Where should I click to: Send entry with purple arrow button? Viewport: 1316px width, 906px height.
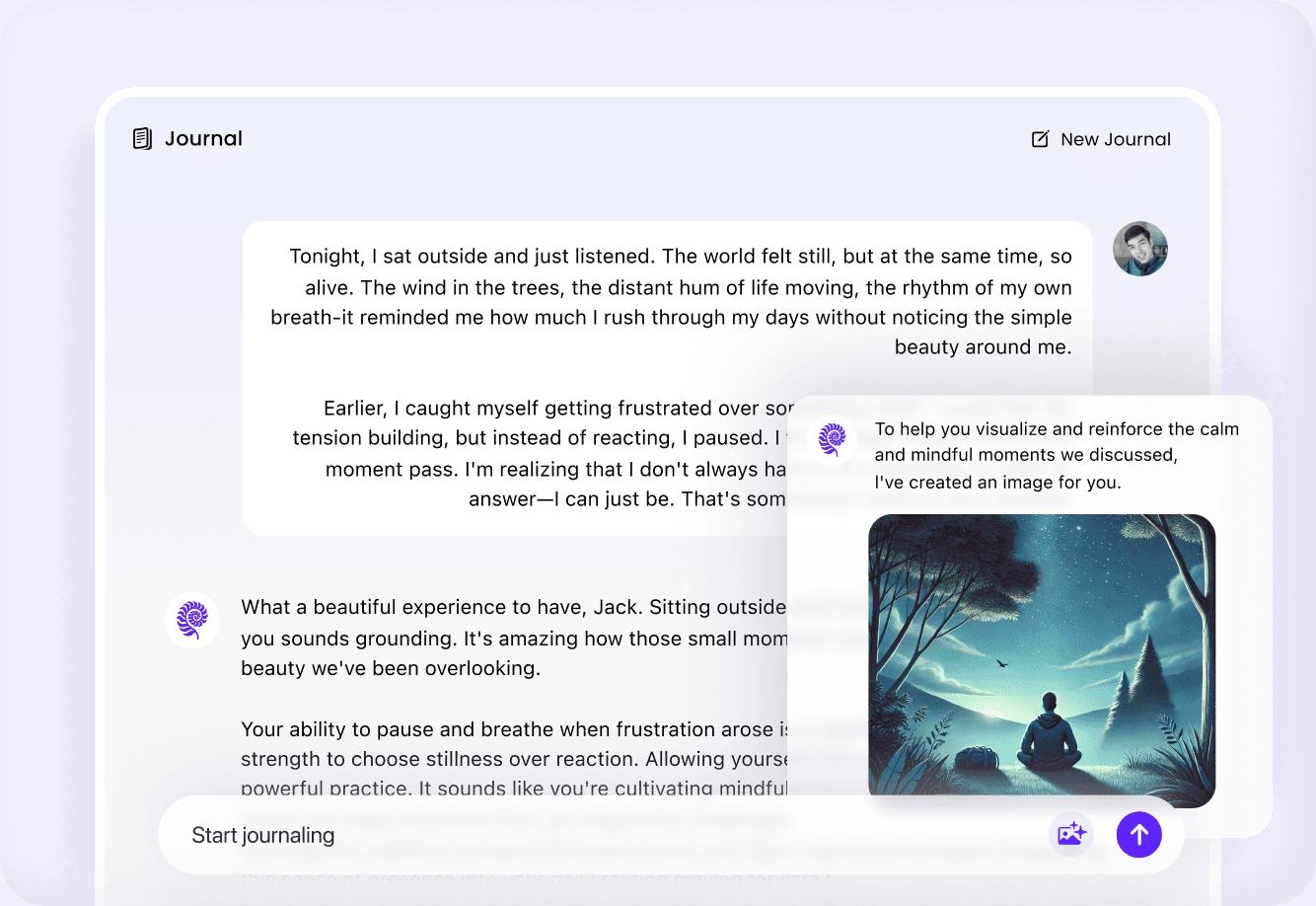1139,835
